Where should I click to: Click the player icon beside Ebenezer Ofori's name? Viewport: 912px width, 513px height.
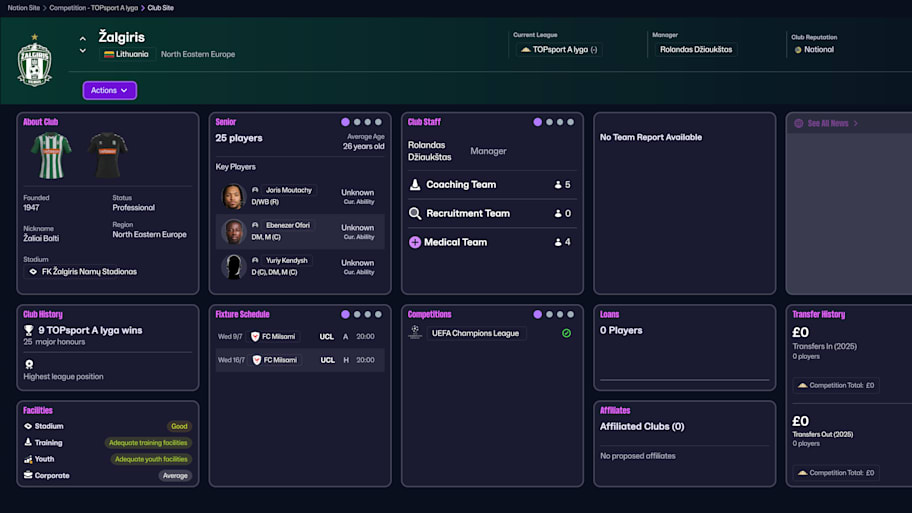[255, 225]
